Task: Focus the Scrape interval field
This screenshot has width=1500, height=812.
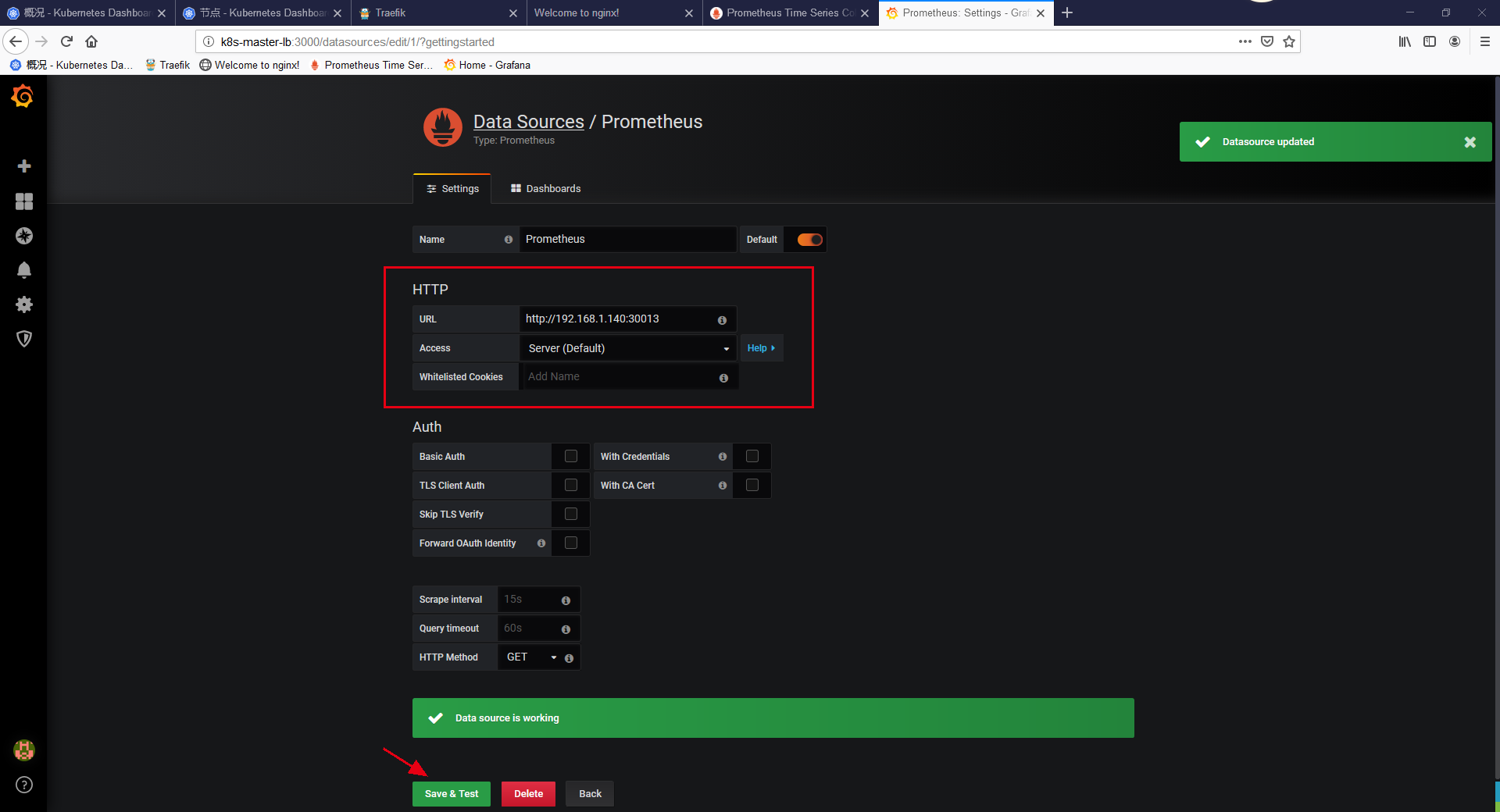Action: point(539,600)
